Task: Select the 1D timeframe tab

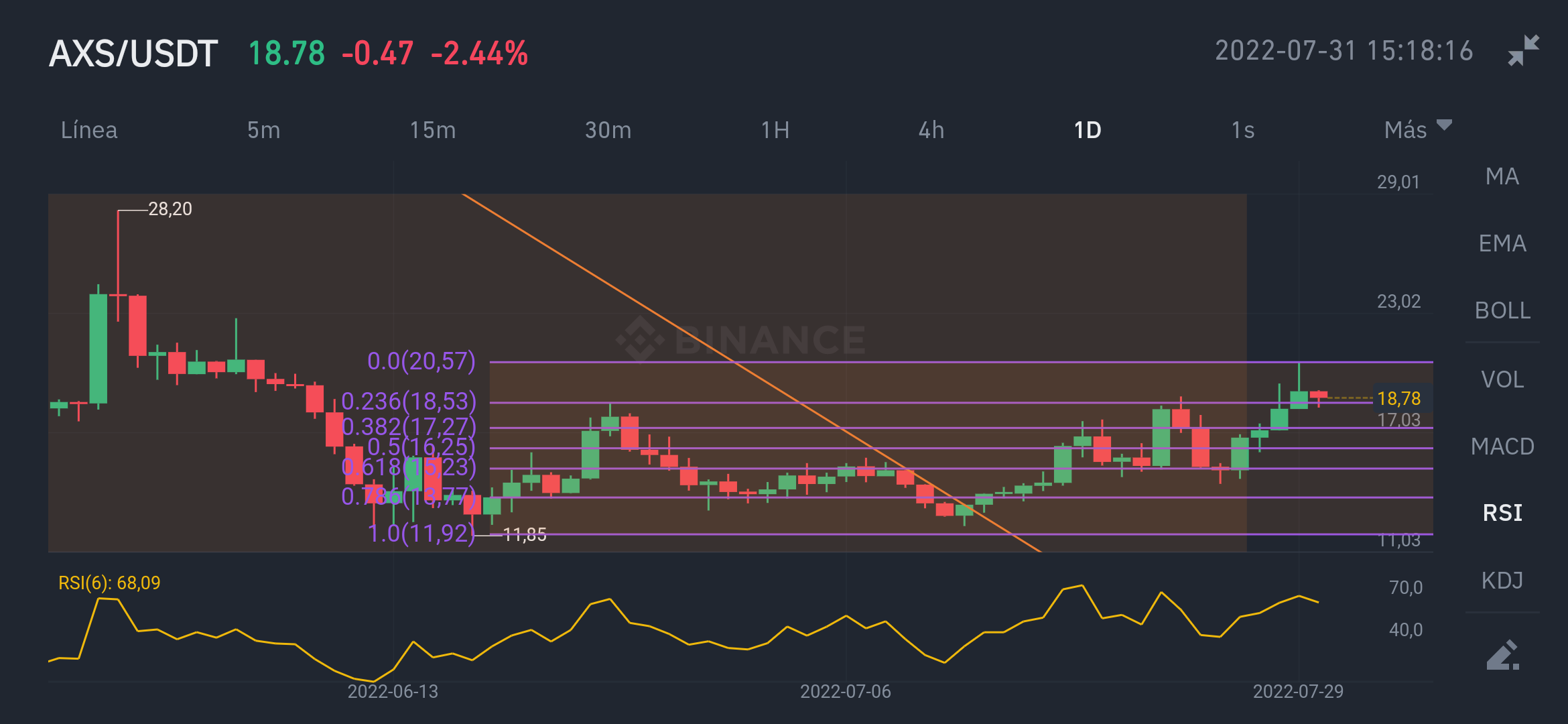Action: pos(1087,129)
